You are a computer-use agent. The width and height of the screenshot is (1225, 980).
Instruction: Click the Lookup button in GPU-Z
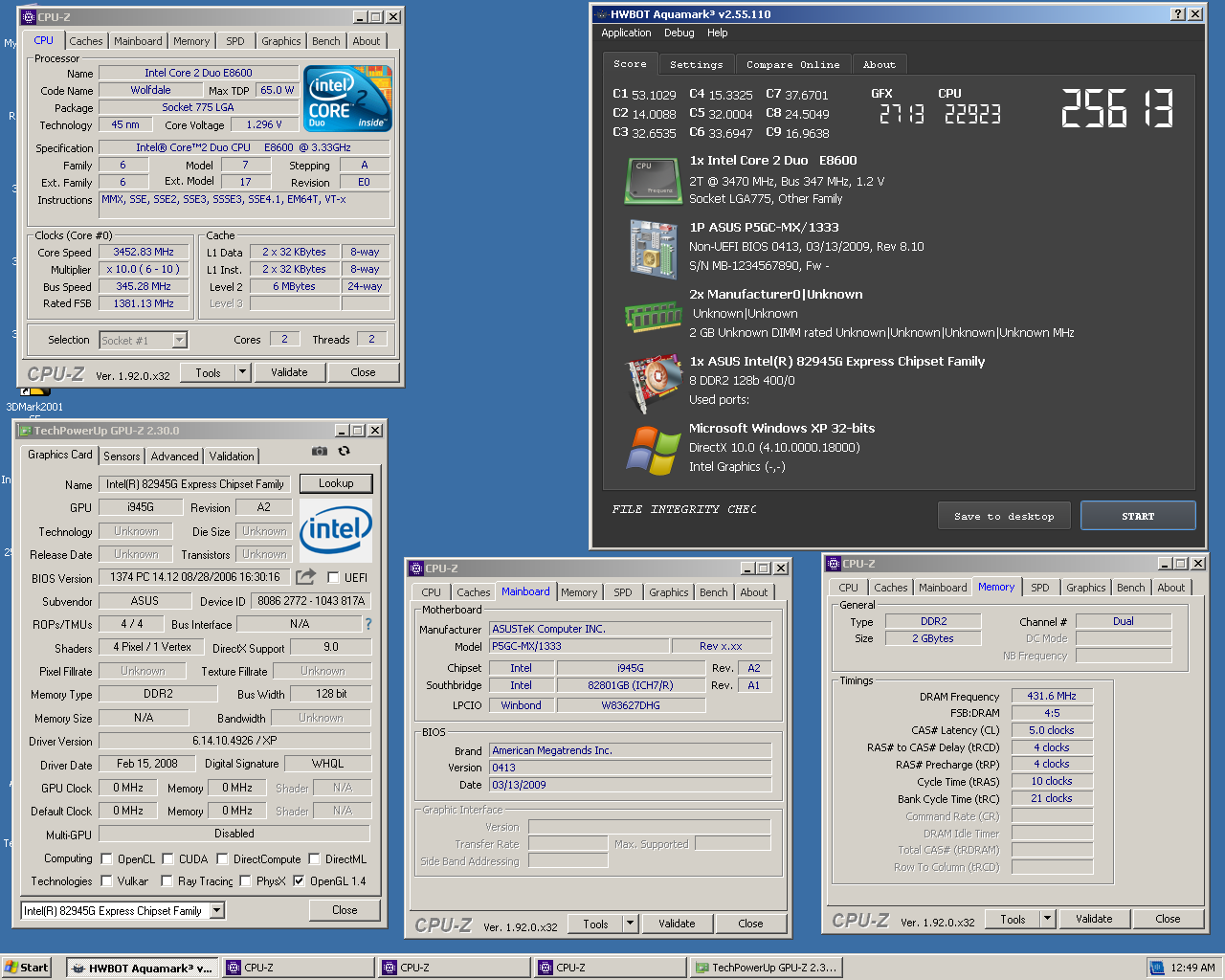[336, 483]
